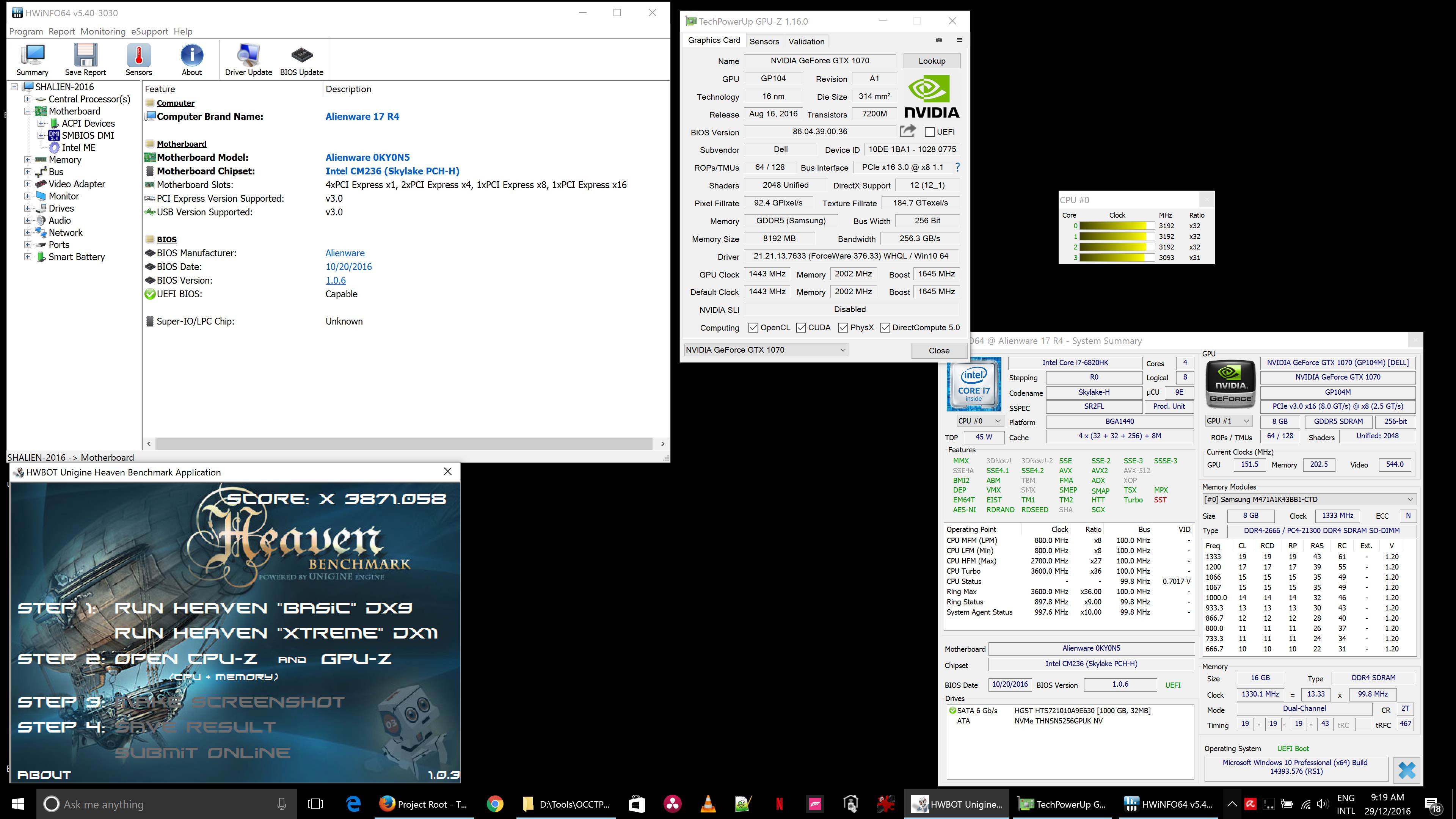
Task: Select the Intel ME tree item
Action: point(78,147)
